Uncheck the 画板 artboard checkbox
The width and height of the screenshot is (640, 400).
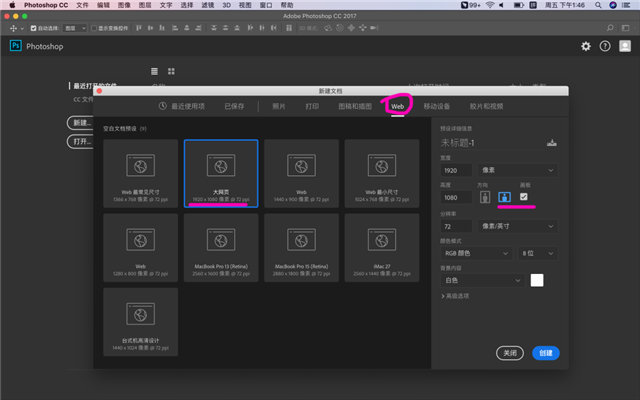pyautogui.click(x=524, y=197)
